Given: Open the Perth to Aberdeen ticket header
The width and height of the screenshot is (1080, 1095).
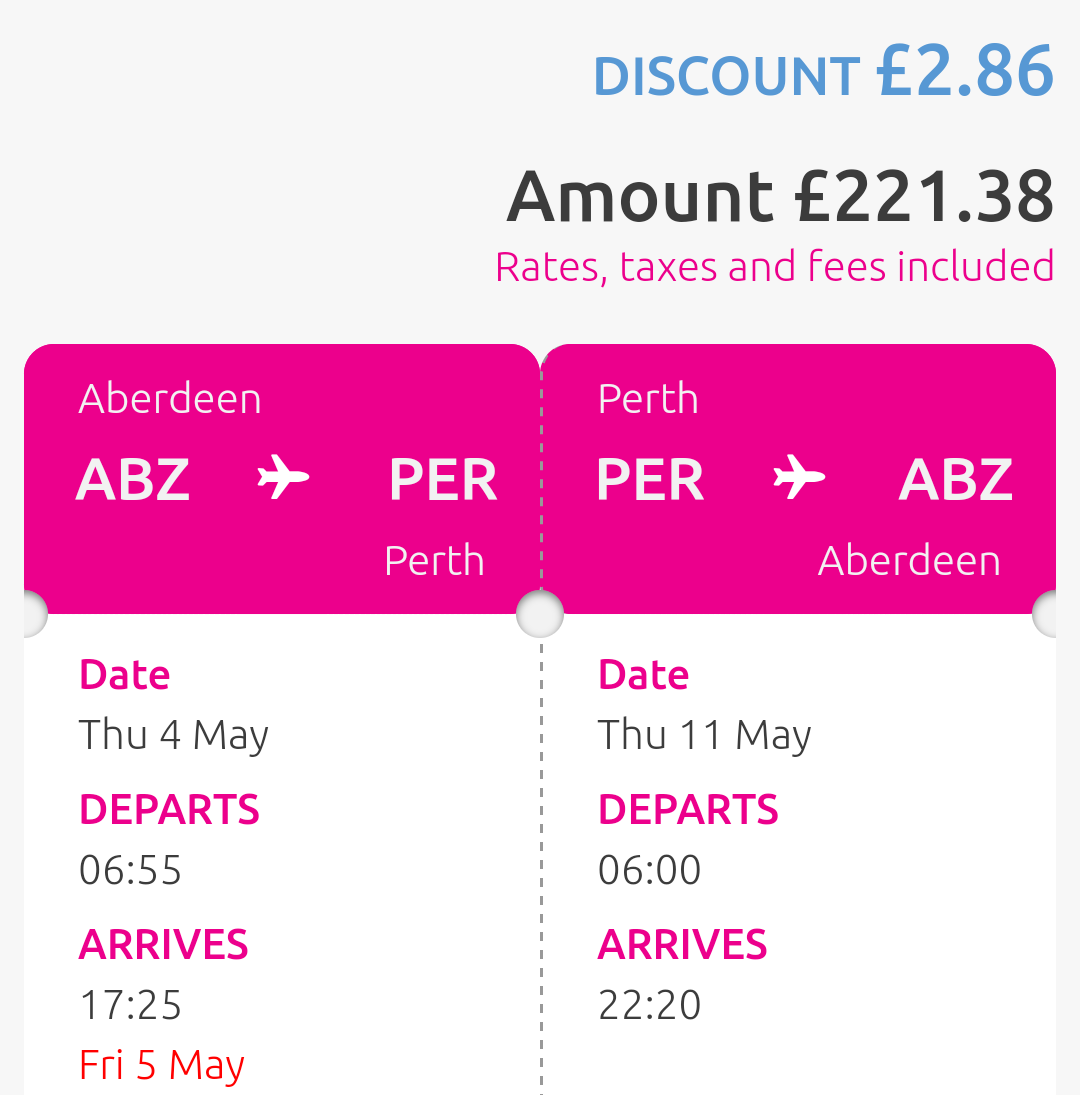Looking at the screenshot, I should [799, 479].
